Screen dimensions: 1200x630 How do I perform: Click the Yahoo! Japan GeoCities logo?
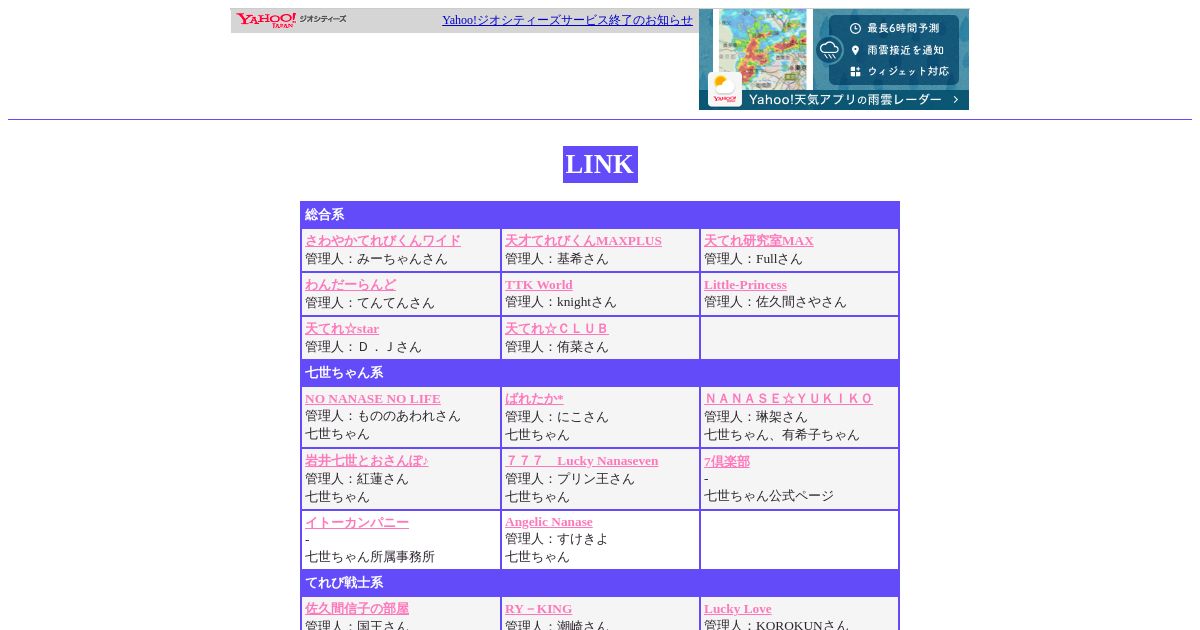[x=291, y=20]
